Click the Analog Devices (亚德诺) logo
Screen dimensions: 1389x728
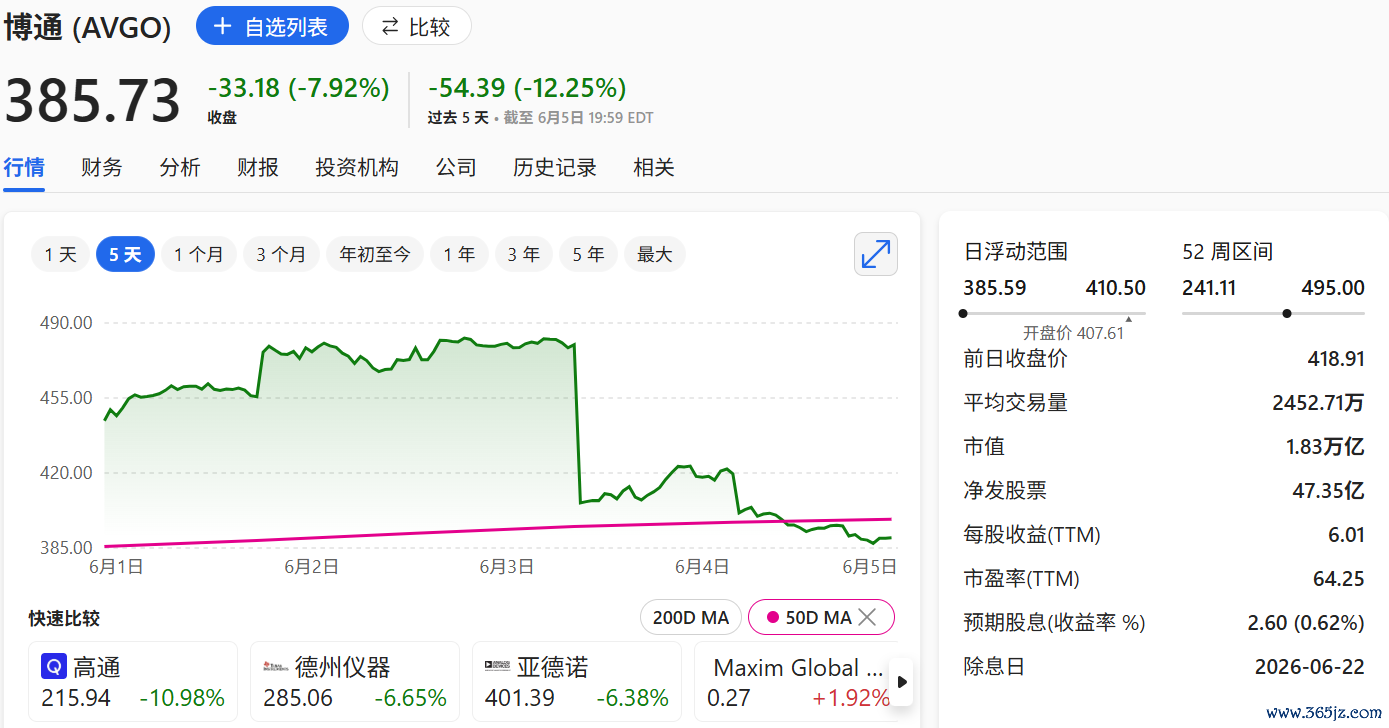coord(497,667)
